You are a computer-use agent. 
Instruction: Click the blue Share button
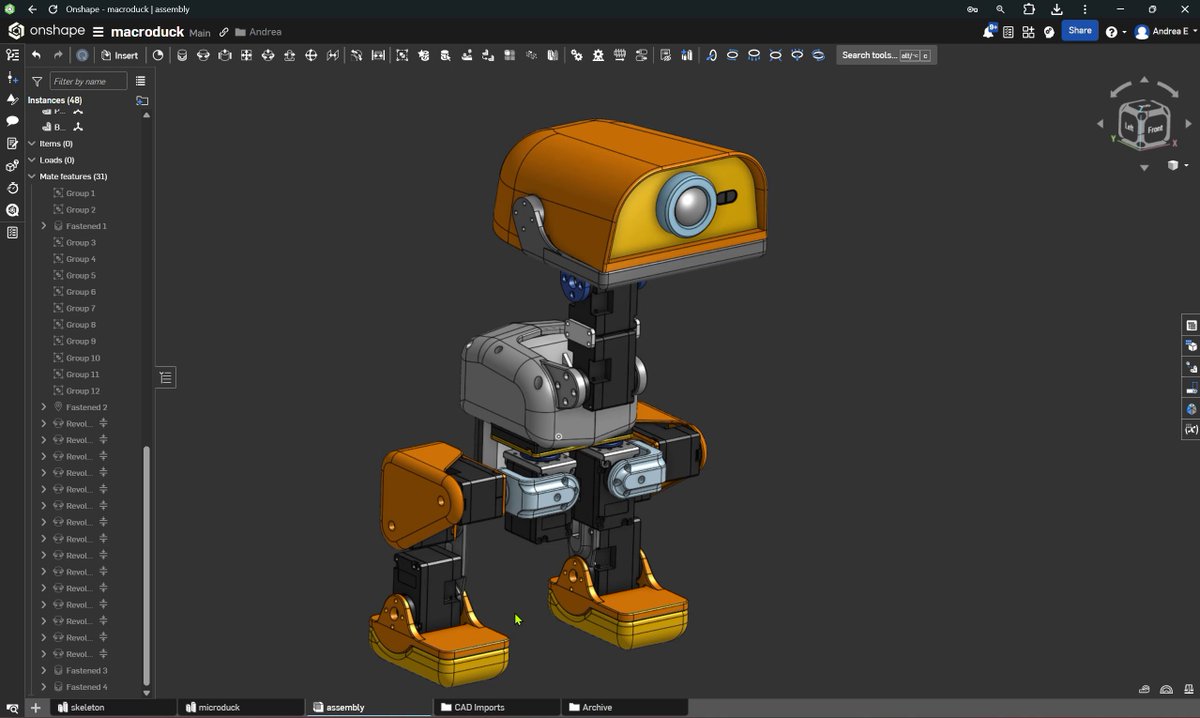[x=1080, y=31]
